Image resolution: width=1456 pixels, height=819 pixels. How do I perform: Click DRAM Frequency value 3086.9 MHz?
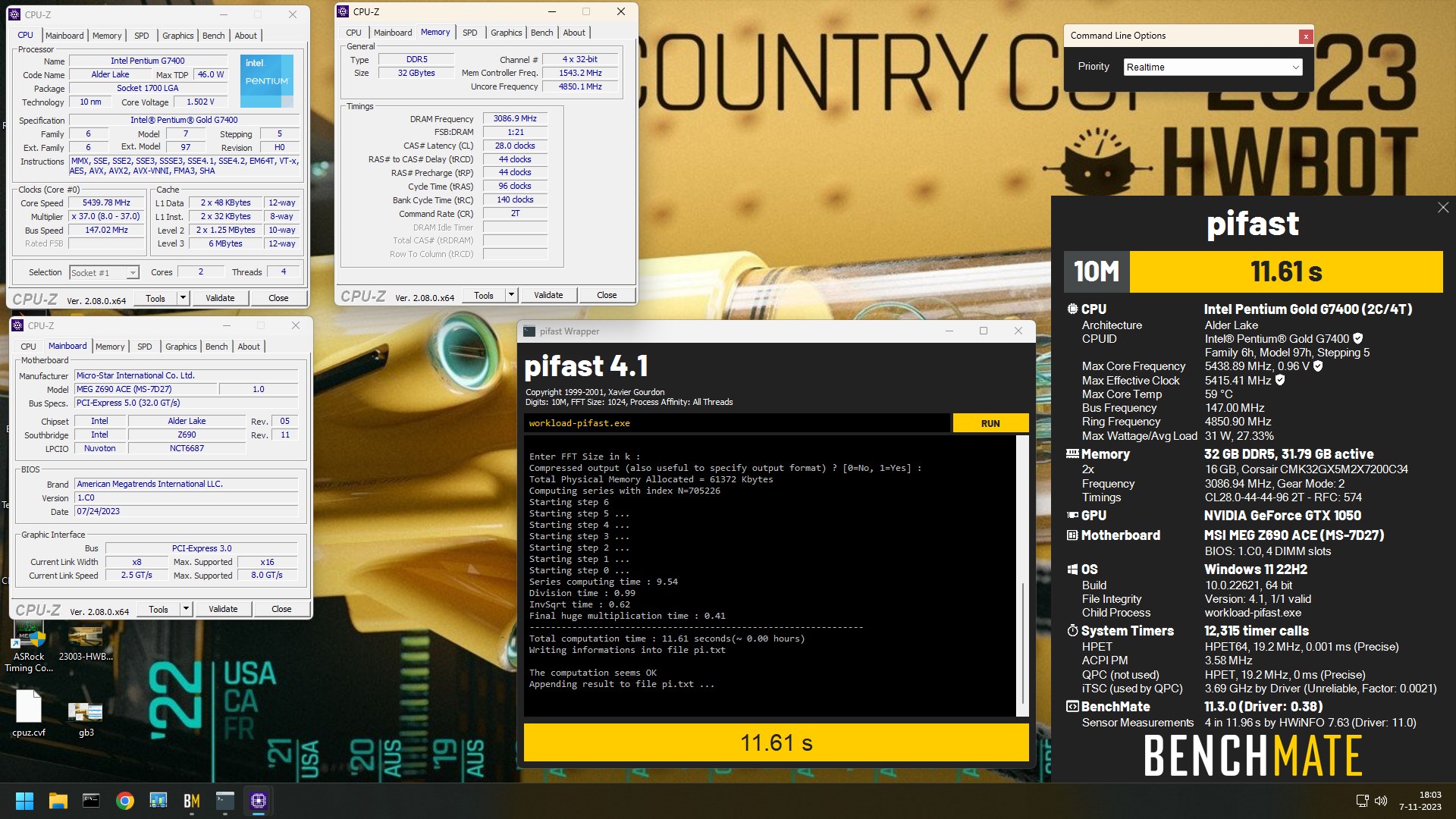click(515, 119)
